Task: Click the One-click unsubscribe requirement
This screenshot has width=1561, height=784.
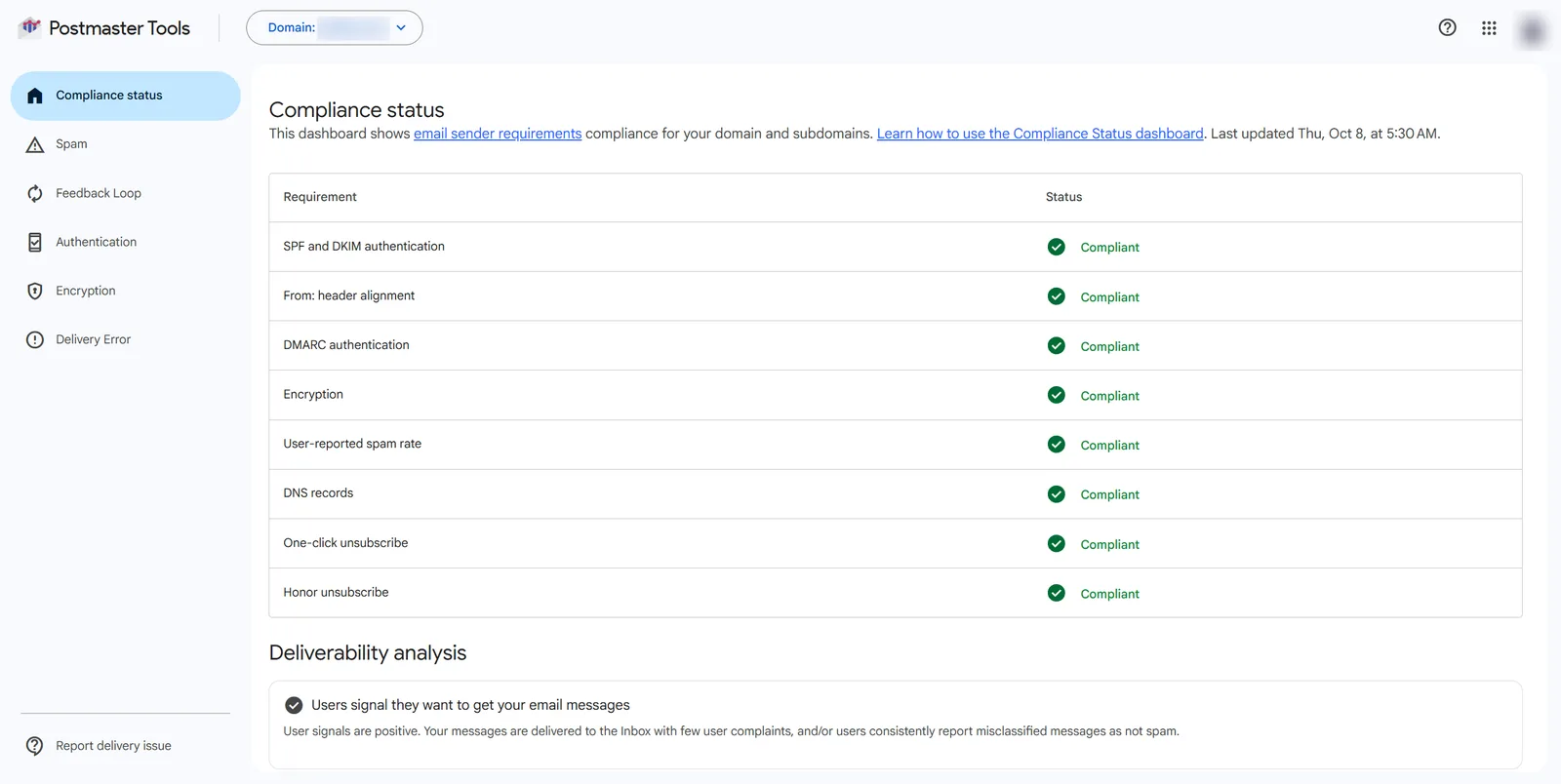Action: pos(345,543)
